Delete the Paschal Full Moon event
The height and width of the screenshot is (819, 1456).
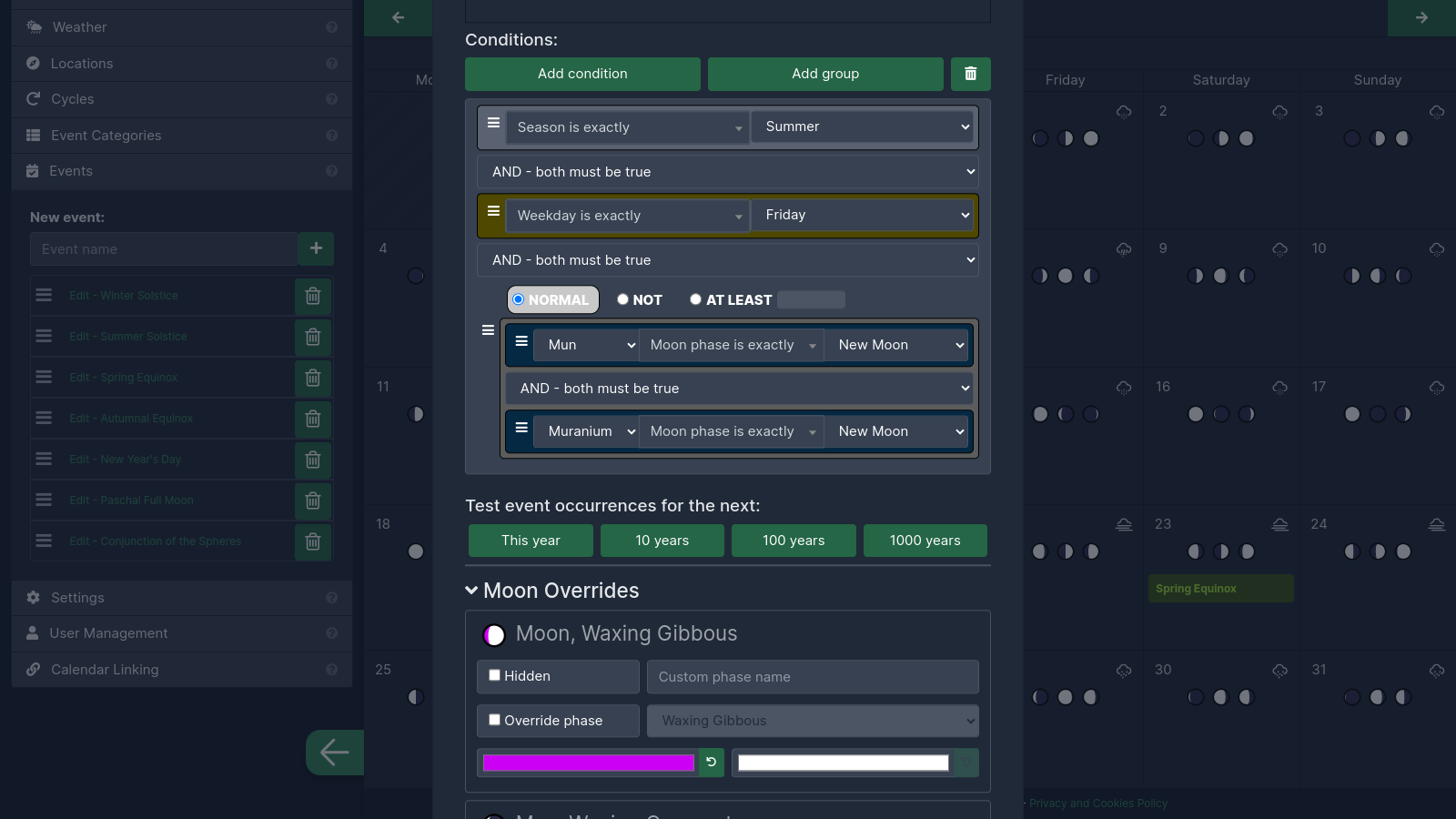[312, 500]
